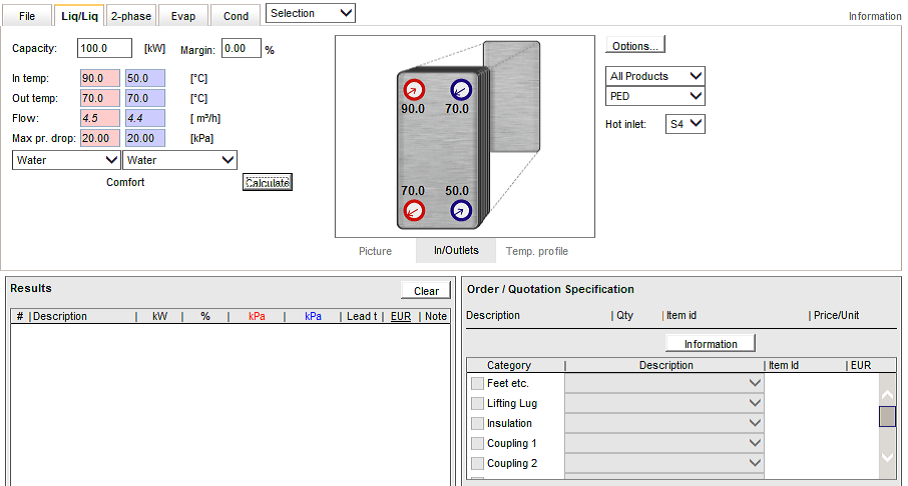Expand the All Products dropdown

pyautogui.click(x=655, y=76)
